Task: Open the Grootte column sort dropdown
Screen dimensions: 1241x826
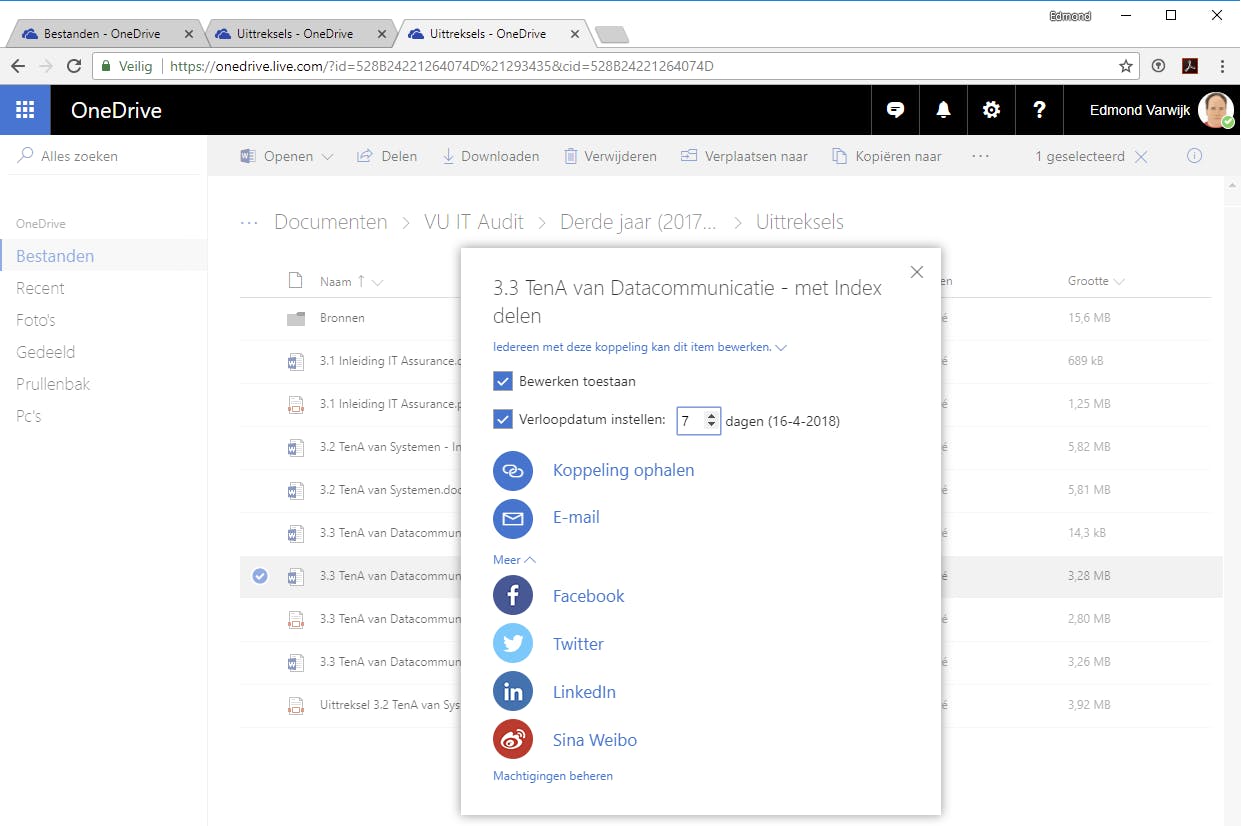Action: [x=1119, y=282]
